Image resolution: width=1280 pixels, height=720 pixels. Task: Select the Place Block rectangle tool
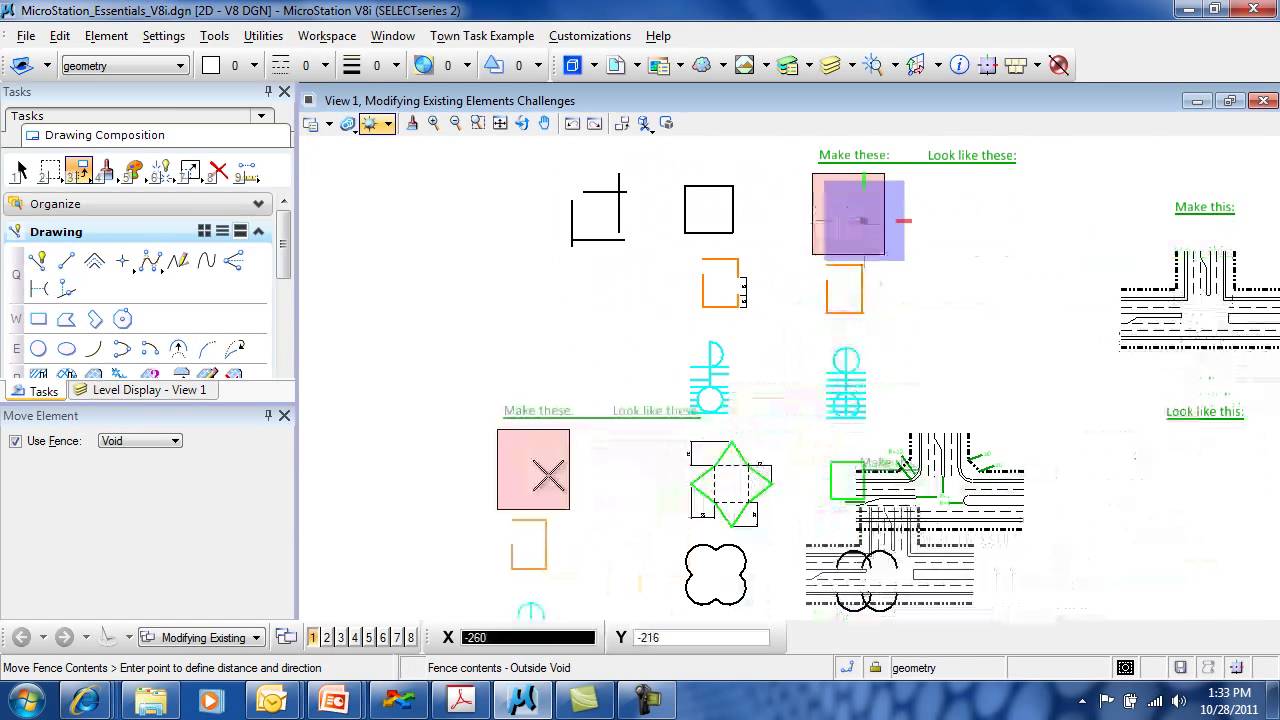(38, 319)
